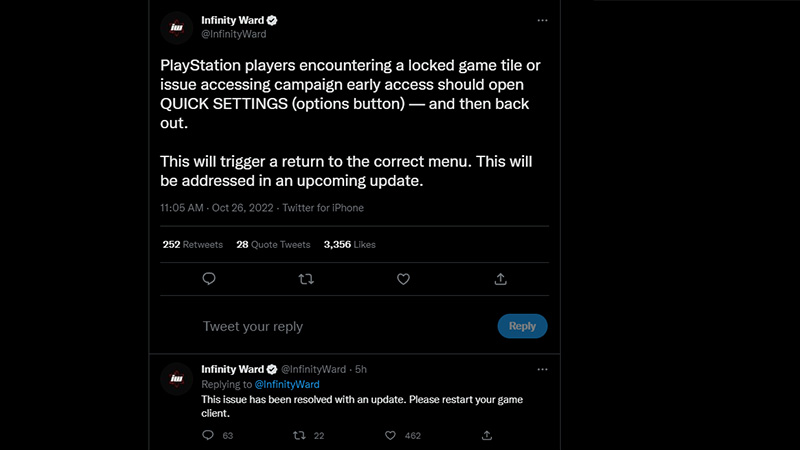View the 3,356 Likes list
The image size is (800, 450).
pos(349,244)
